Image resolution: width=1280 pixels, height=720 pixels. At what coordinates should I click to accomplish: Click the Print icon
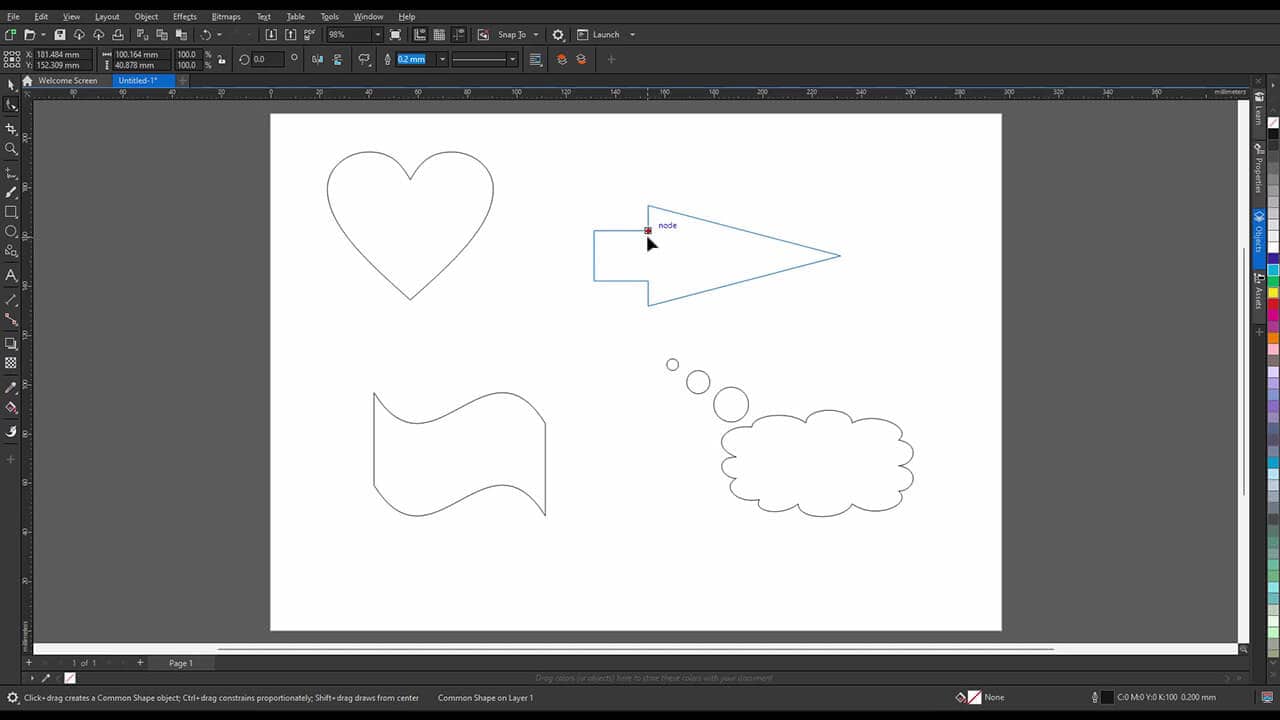click(118, 35)
